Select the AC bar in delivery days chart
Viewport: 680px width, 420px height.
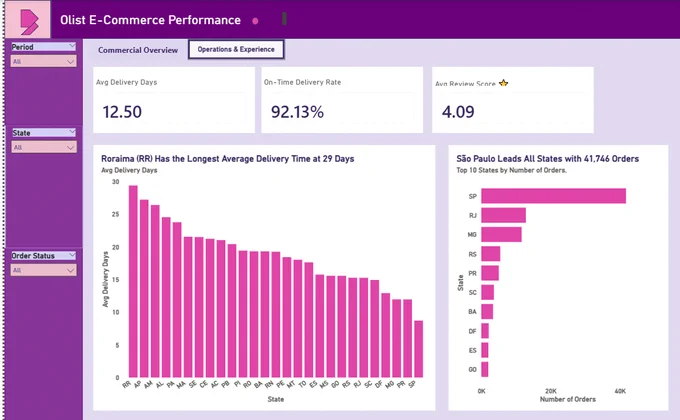tap(221, 309)
